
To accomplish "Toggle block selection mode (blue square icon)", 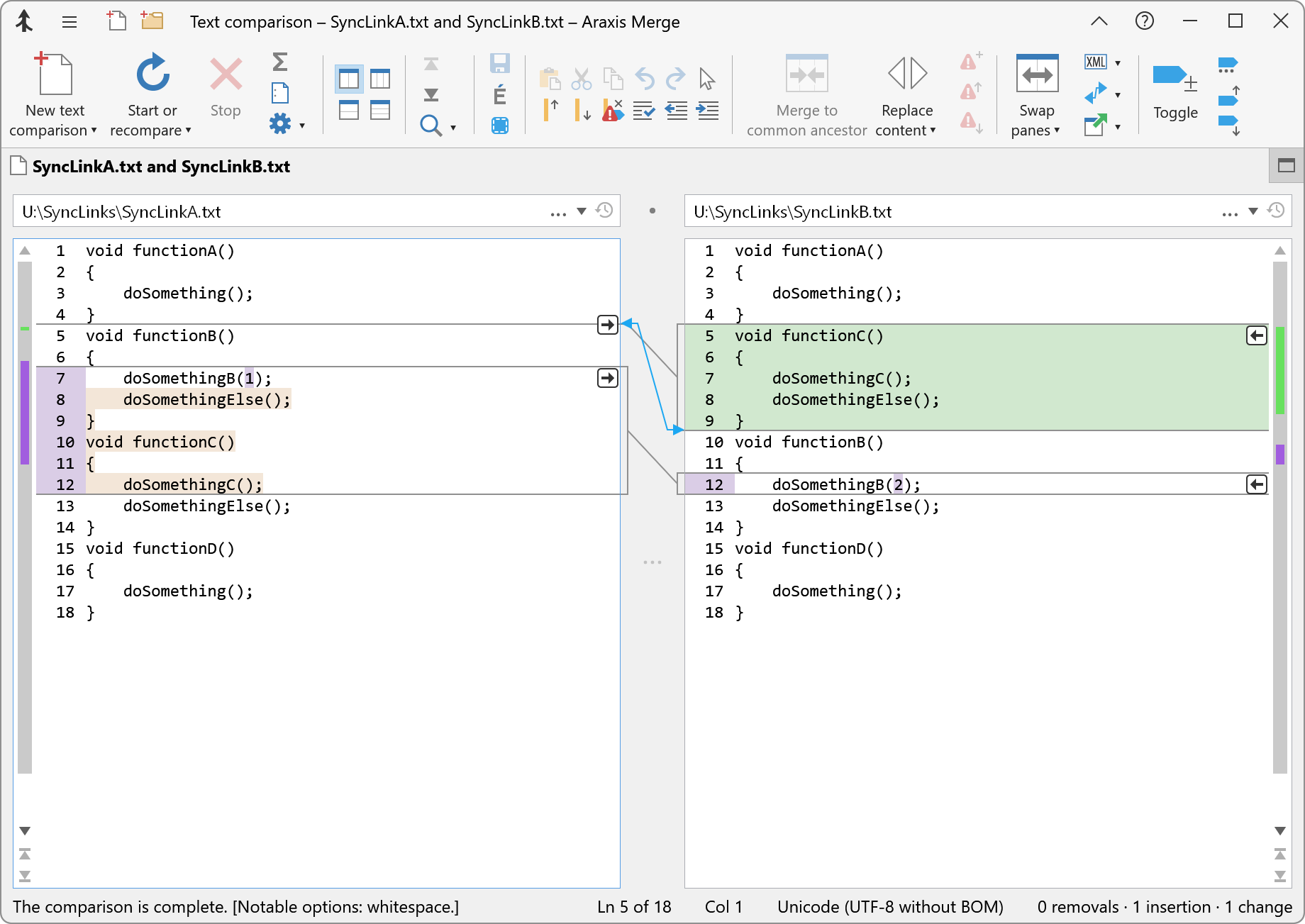I will (x=499, y=125).
